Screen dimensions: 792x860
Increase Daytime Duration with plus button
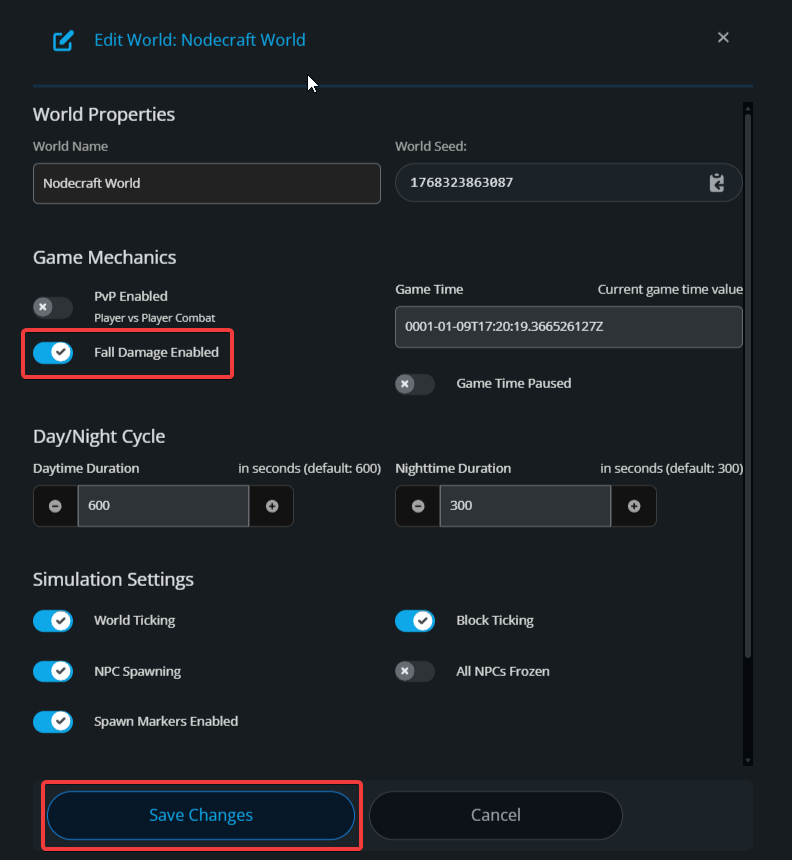[x=272, y=506]
